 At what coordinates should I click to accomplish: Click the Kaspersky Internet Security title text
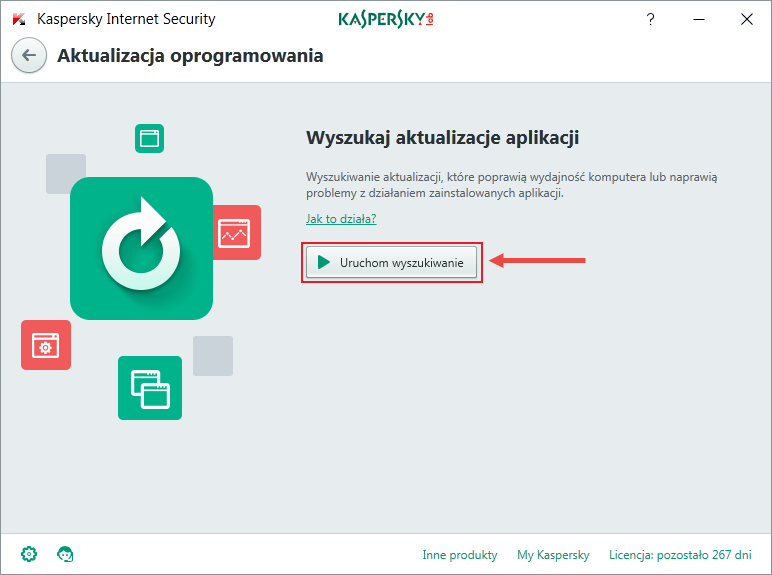tap(126, 19)
